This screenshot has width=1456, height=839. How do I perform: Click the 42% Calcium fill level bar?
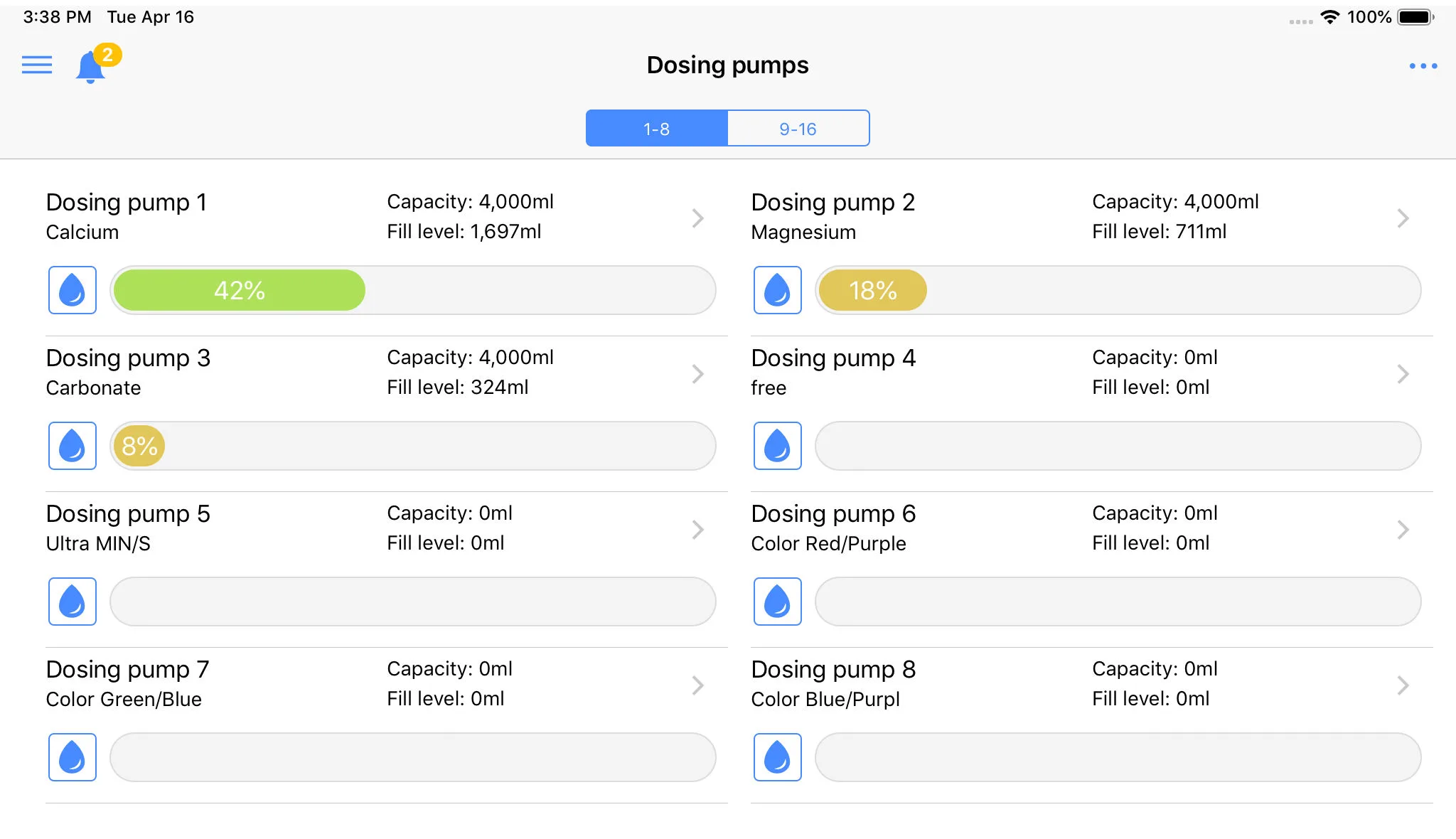coord(412,290)
